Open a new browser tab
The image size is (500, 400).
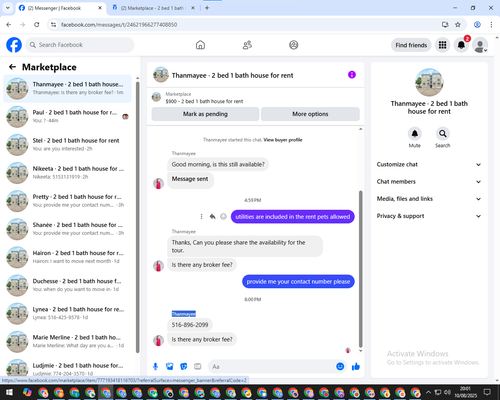coord(207,8)
